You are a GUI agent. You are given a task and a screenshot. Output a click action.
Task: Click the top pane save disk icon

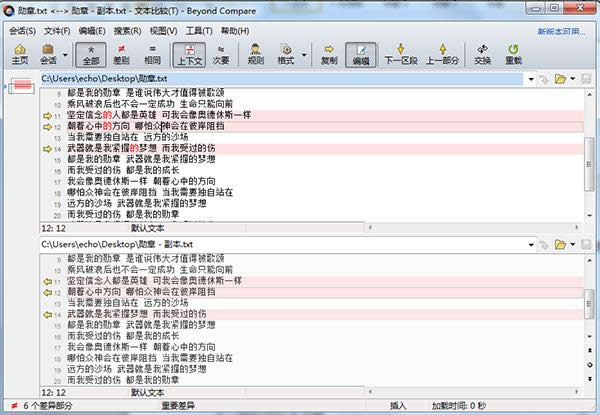pos(586,79)
